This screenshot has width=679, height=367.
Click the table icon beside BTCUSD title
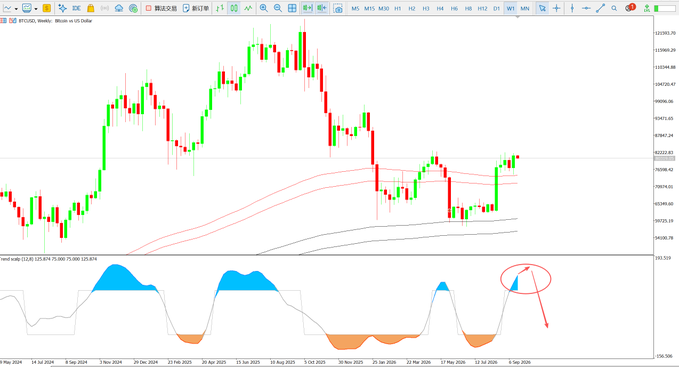coord(3,21)
